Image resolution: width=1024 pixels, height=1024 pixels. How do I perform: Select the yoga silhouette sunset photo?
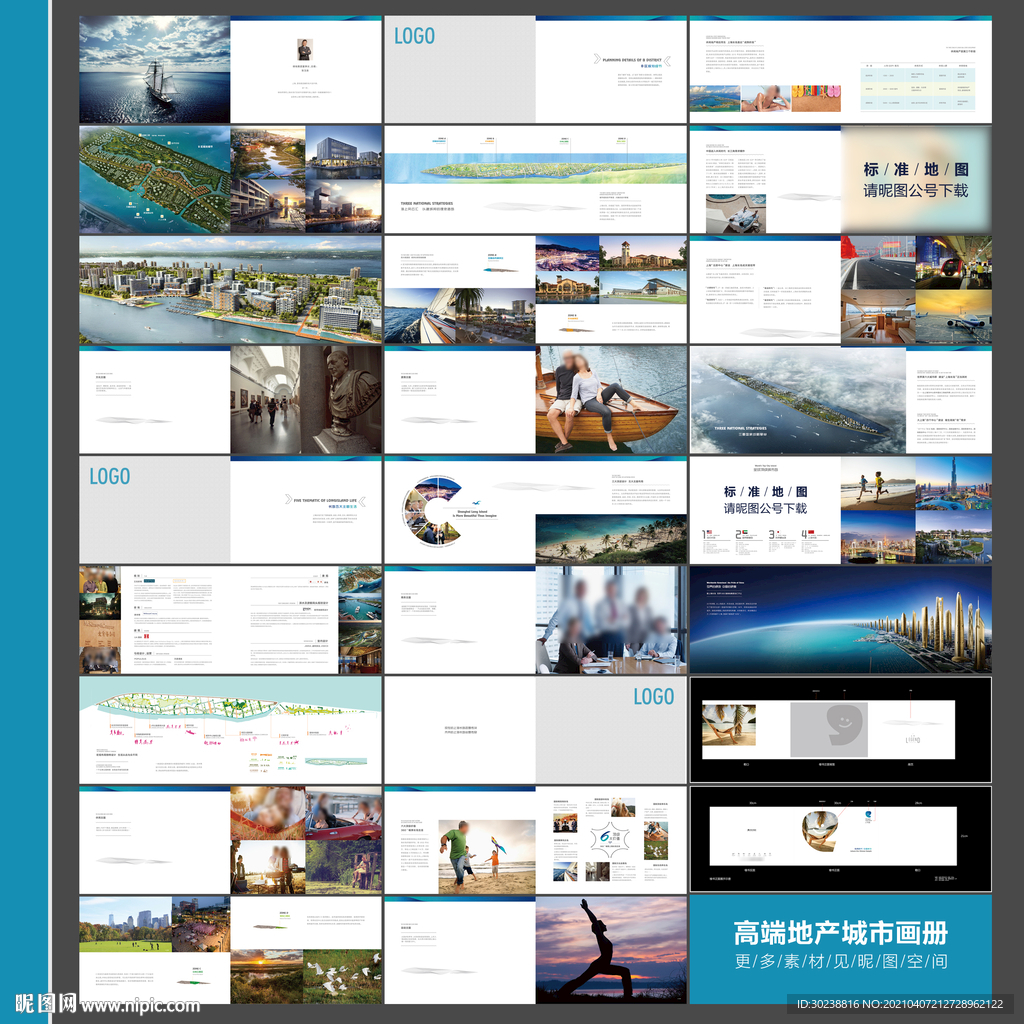[611, 950]
